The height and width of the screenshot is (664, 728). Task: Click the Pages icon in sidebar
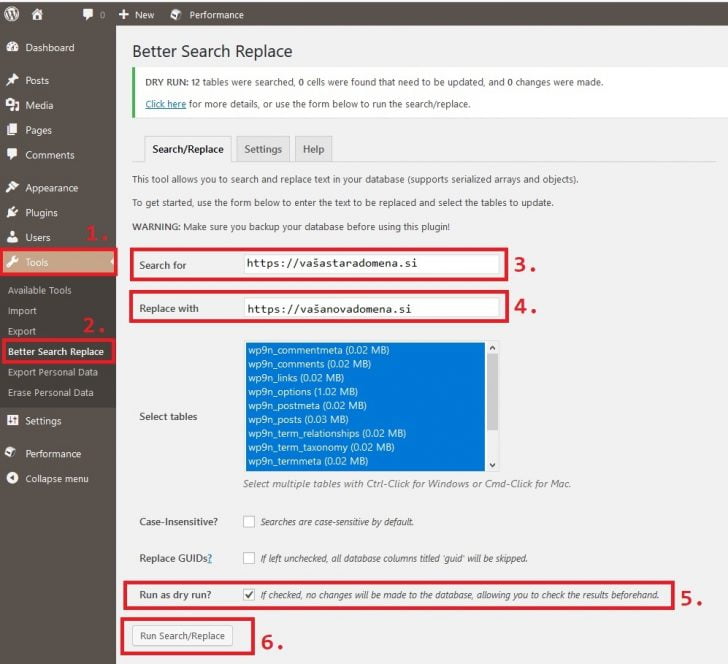[x=13, y=130]
